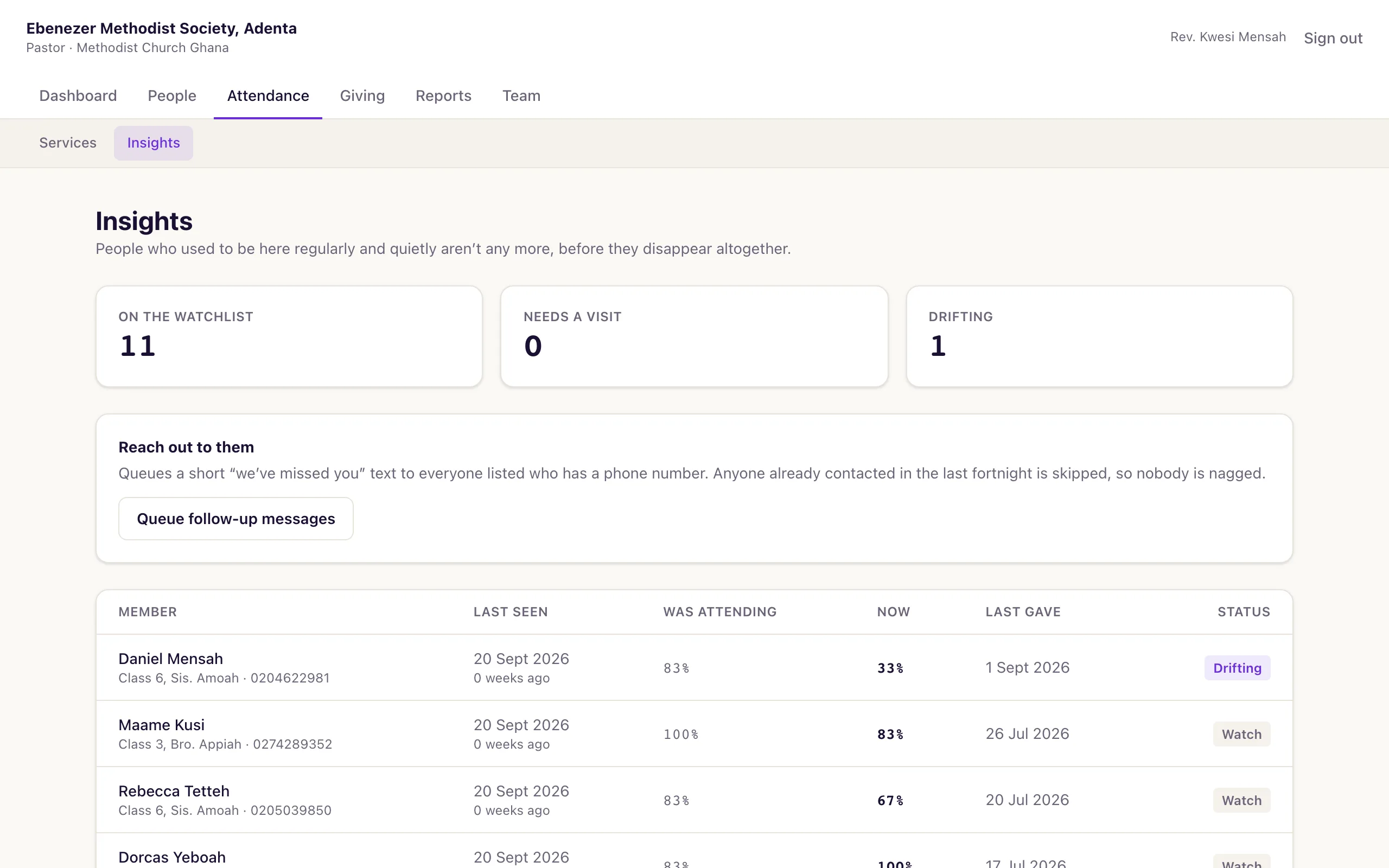This screenshot has width=1389, height=868.
Task: Click the Queue follow-up messages button
Action: pos(236,519)
